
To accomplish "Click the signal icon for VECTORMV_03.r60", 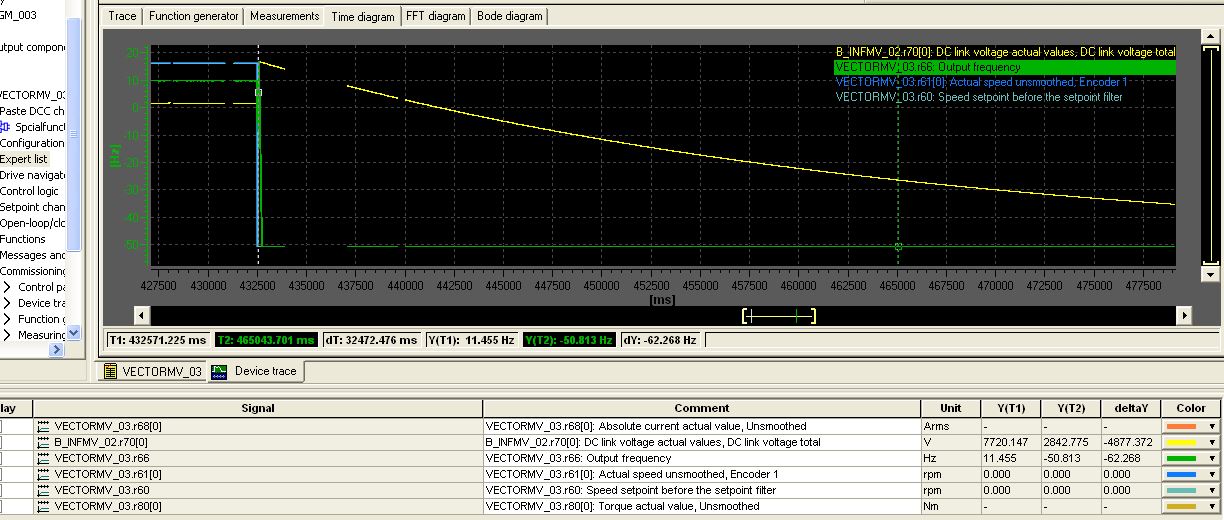I will tap(43, 490).
